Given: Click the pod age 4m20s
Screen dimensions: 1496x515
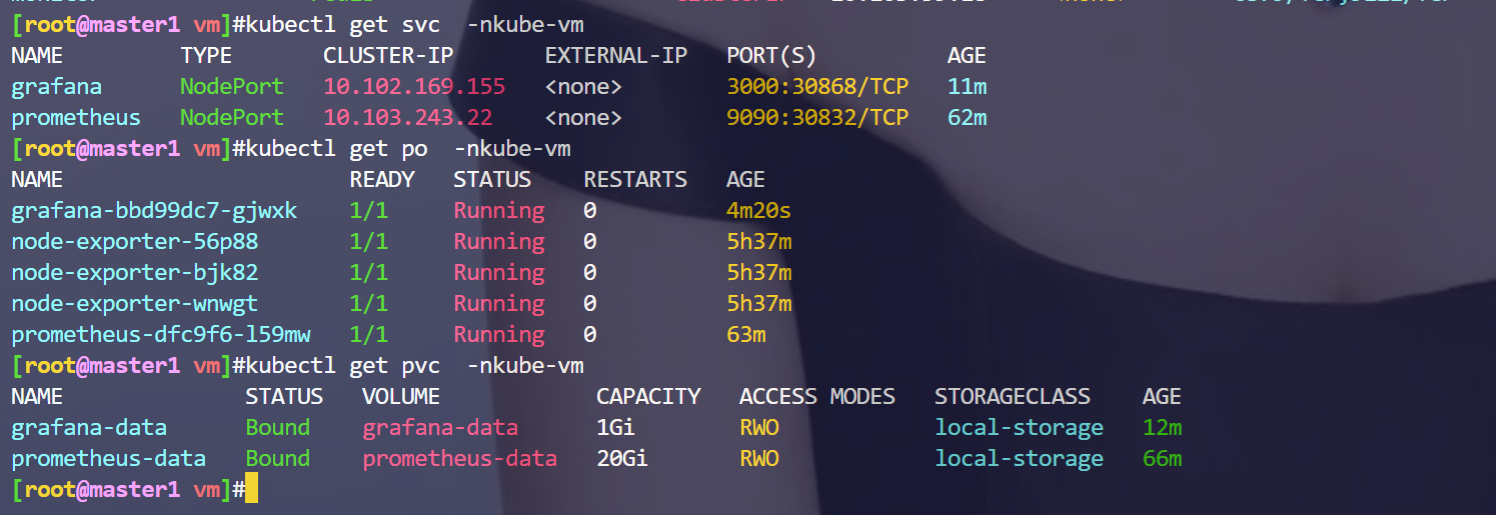Looking at the screenshot, I should [759, 211].
